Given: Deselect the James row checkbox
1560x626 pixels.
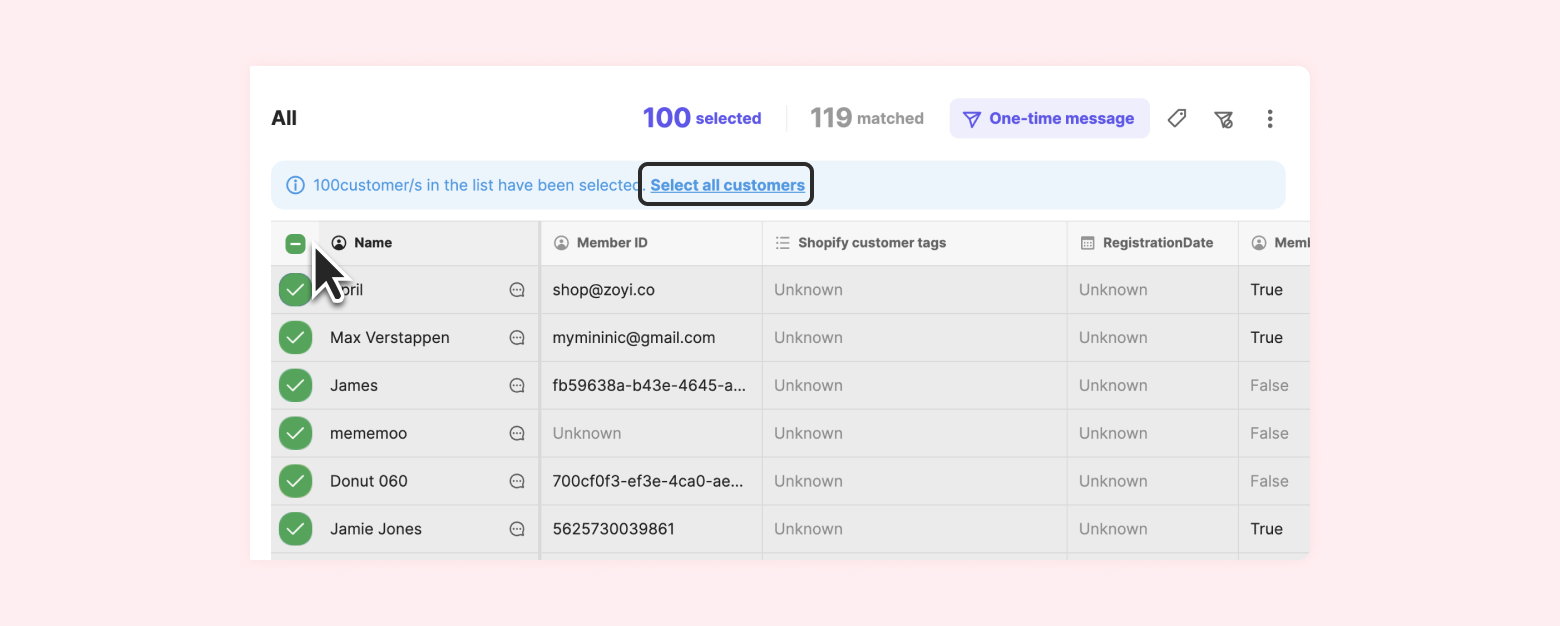Looking at the screenshot, I should (x=295, y=386).
